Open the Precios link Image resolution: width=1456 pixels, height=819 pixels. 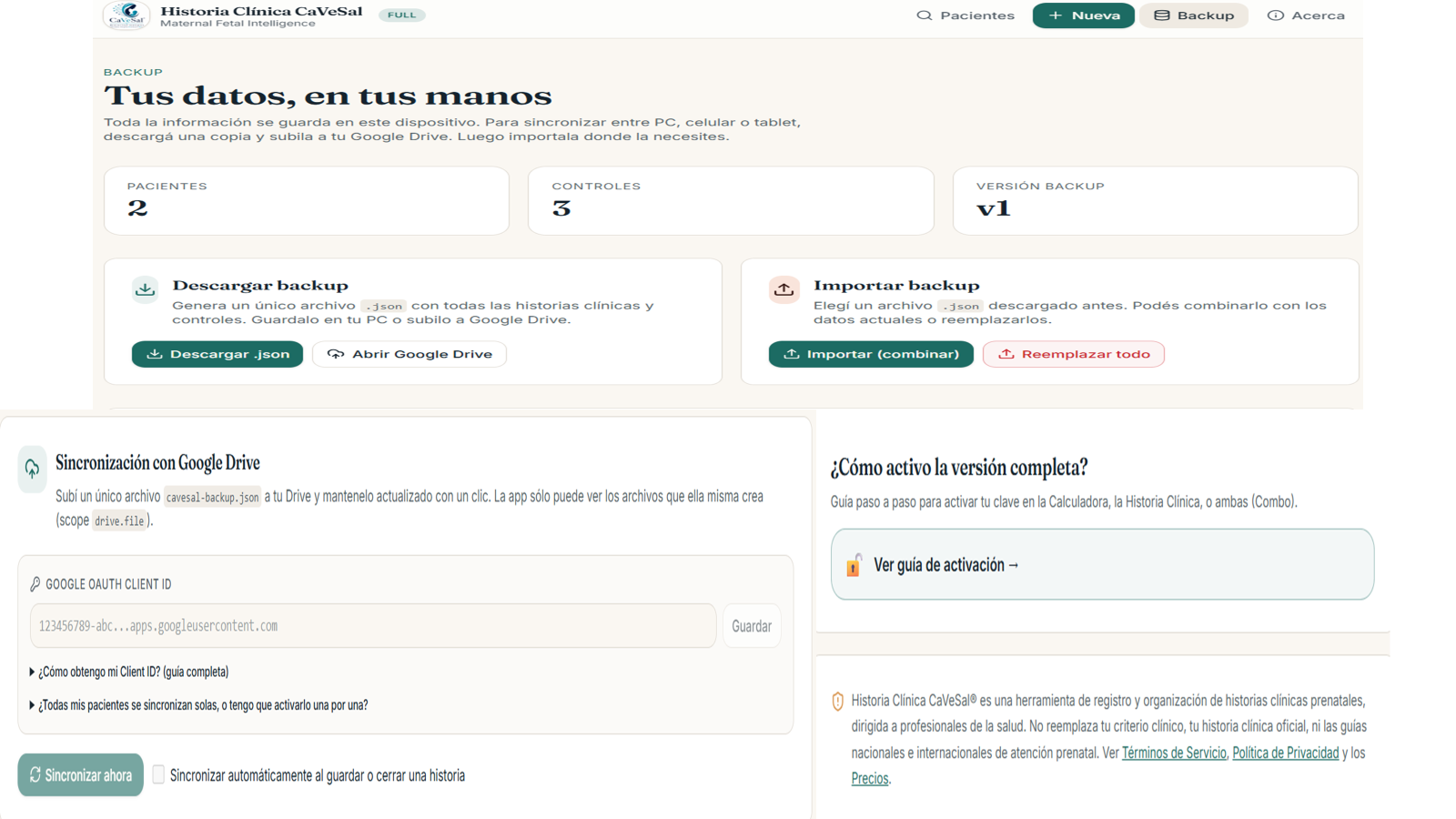coord(870,779)
